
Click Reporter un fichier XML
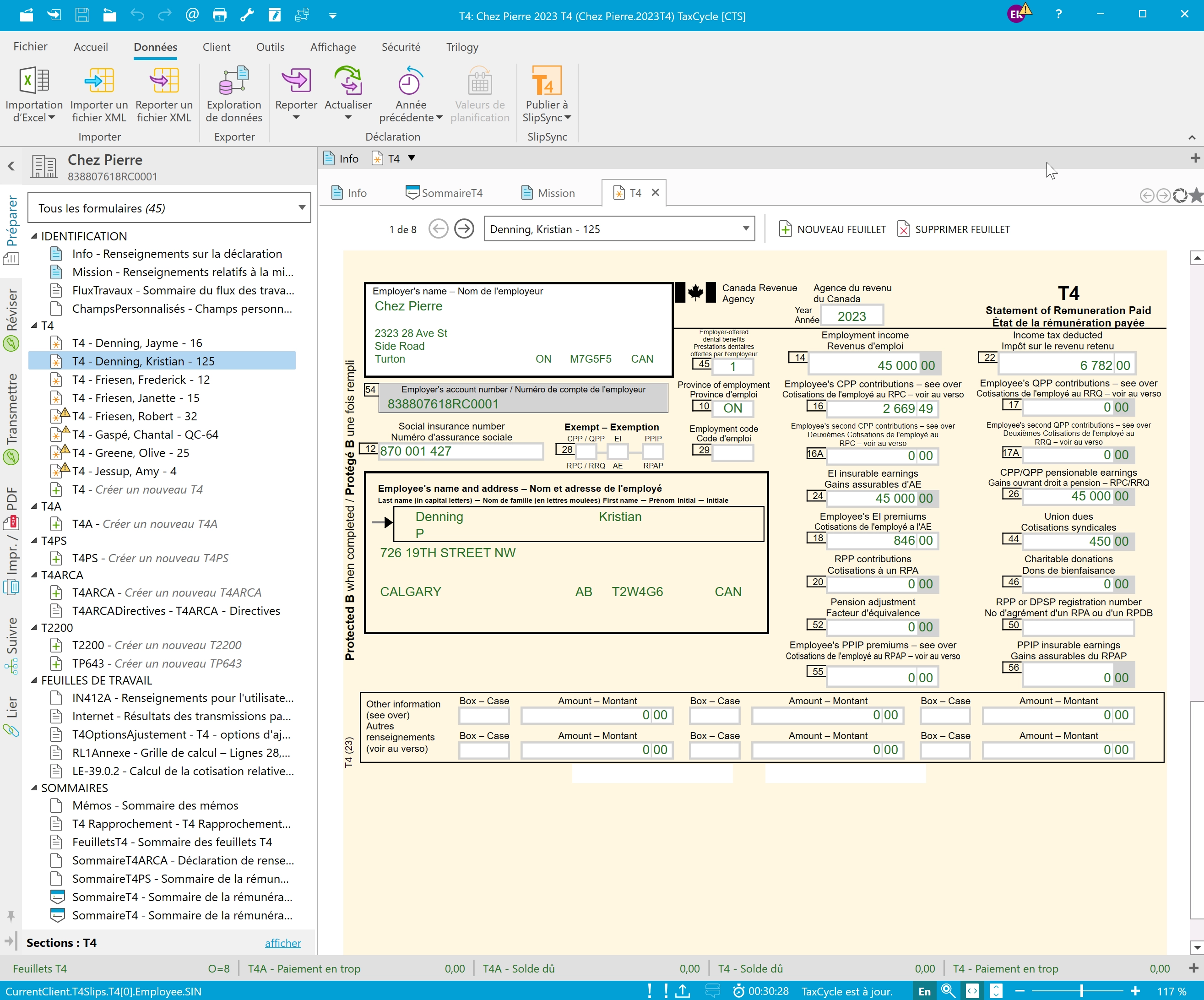(164, 95)
